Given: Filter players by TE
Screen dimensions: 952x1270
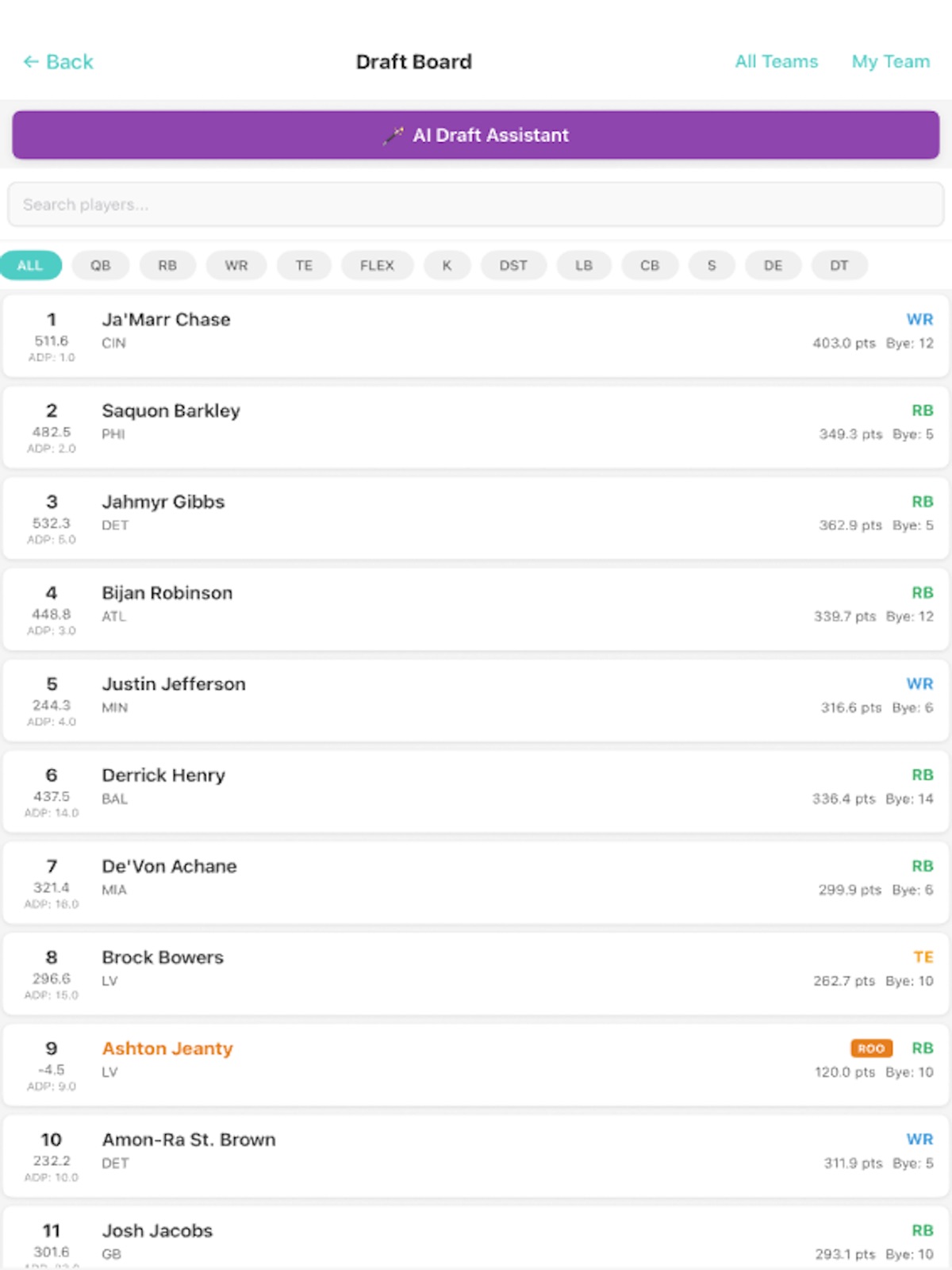Looking at the screenshot, I should (304, 265).
